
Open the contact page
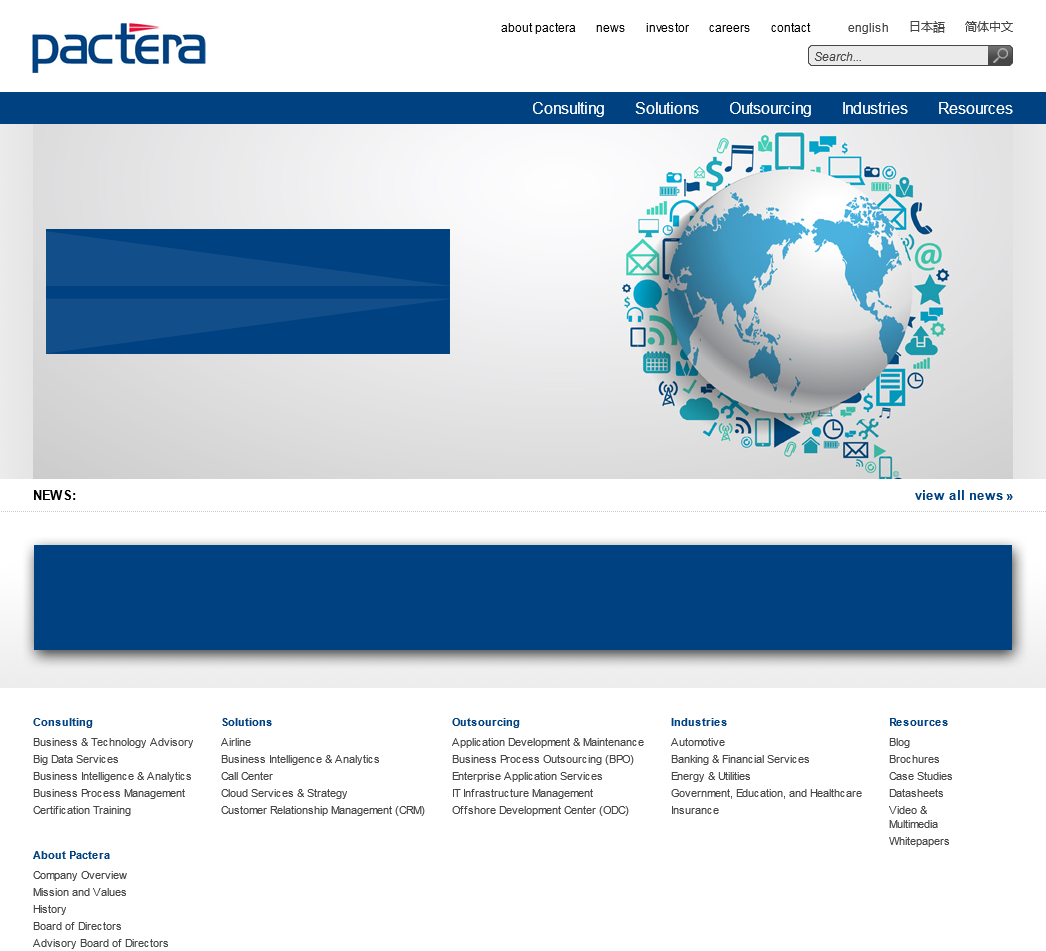tap(791, 28)
